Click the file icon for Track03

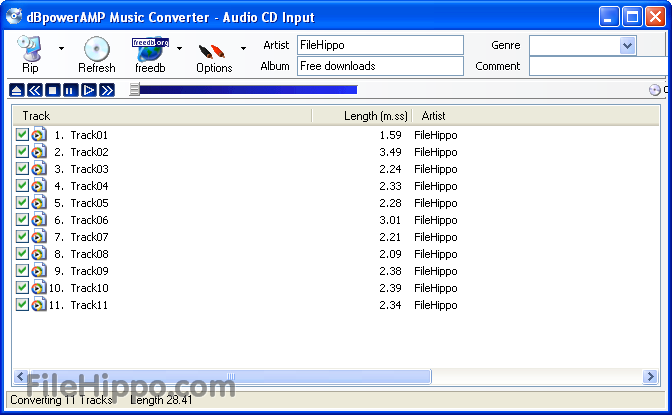point(39,168)
